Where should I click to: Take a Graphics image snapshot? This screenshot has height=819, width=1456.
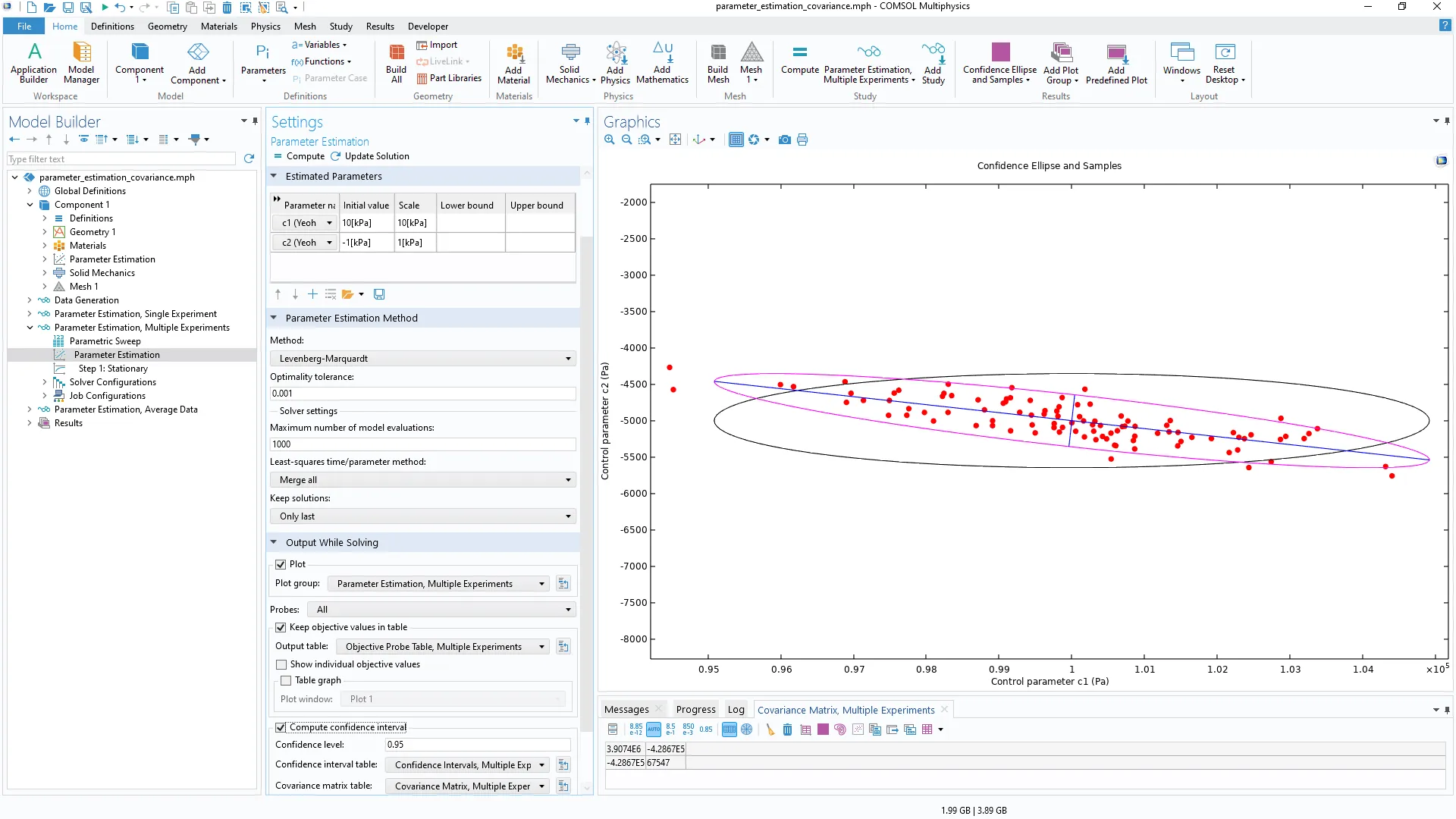[785, 140]
